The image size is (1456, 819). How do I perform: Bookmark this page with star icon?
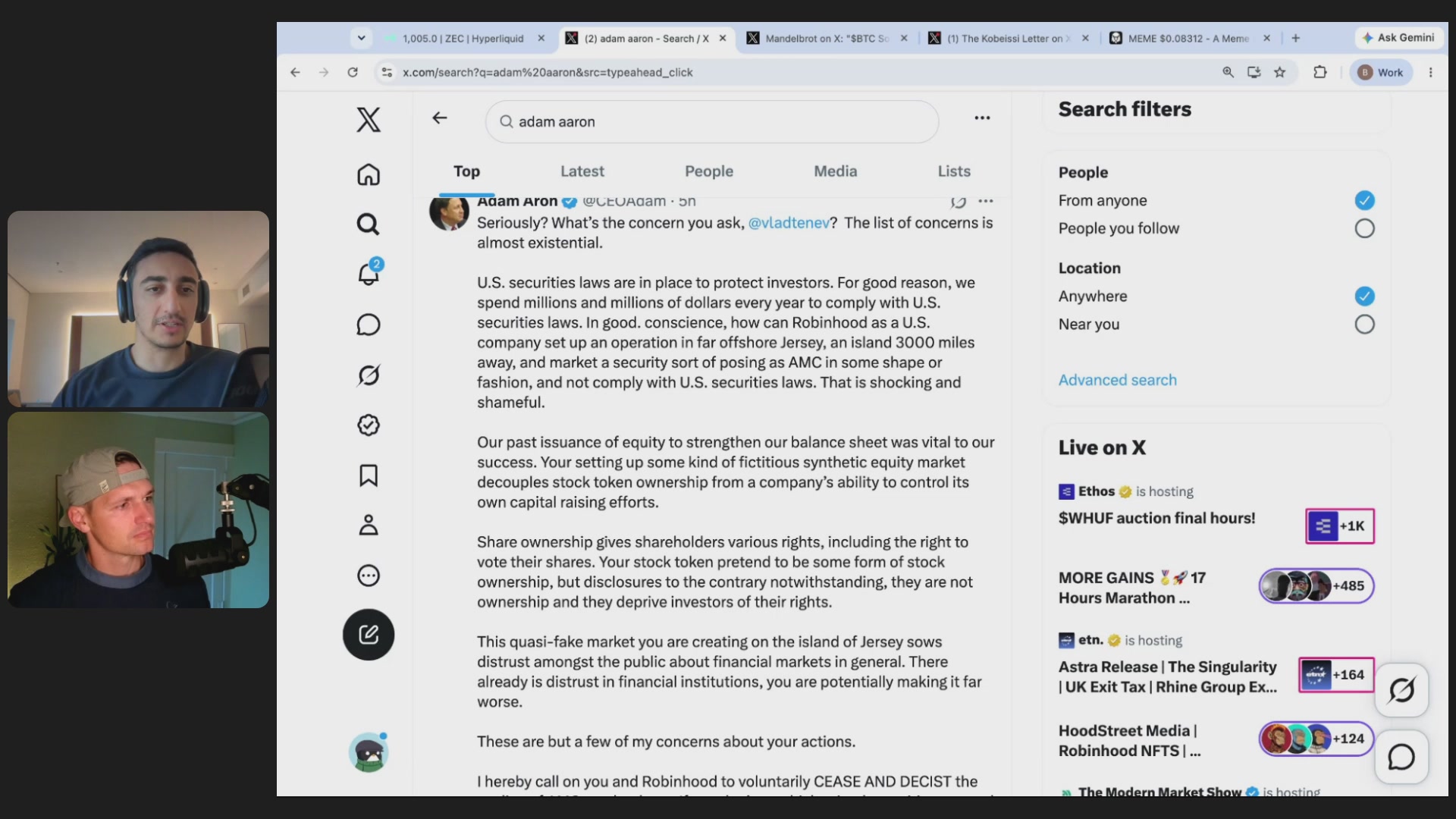[x=1280, y=72]
